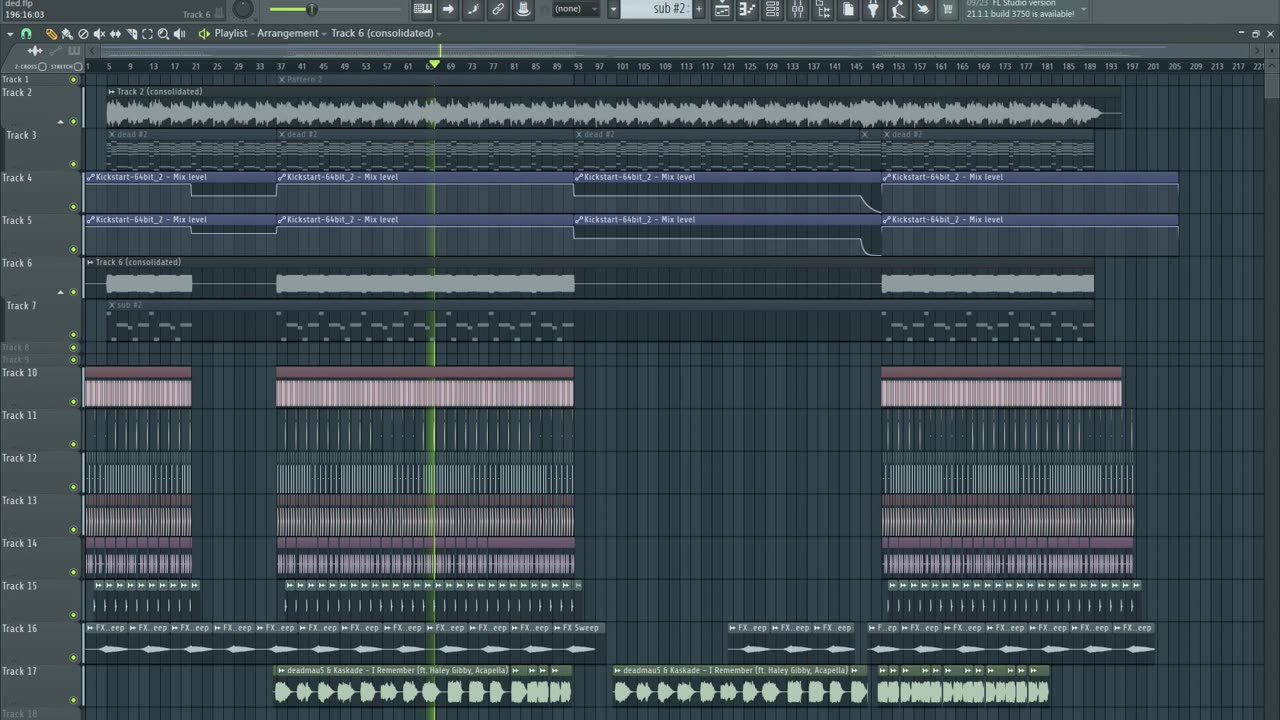Image resolution: width=1280 pixels, height=720 pixels.
Task: Select the Select tool
Action: click(147, 33)
